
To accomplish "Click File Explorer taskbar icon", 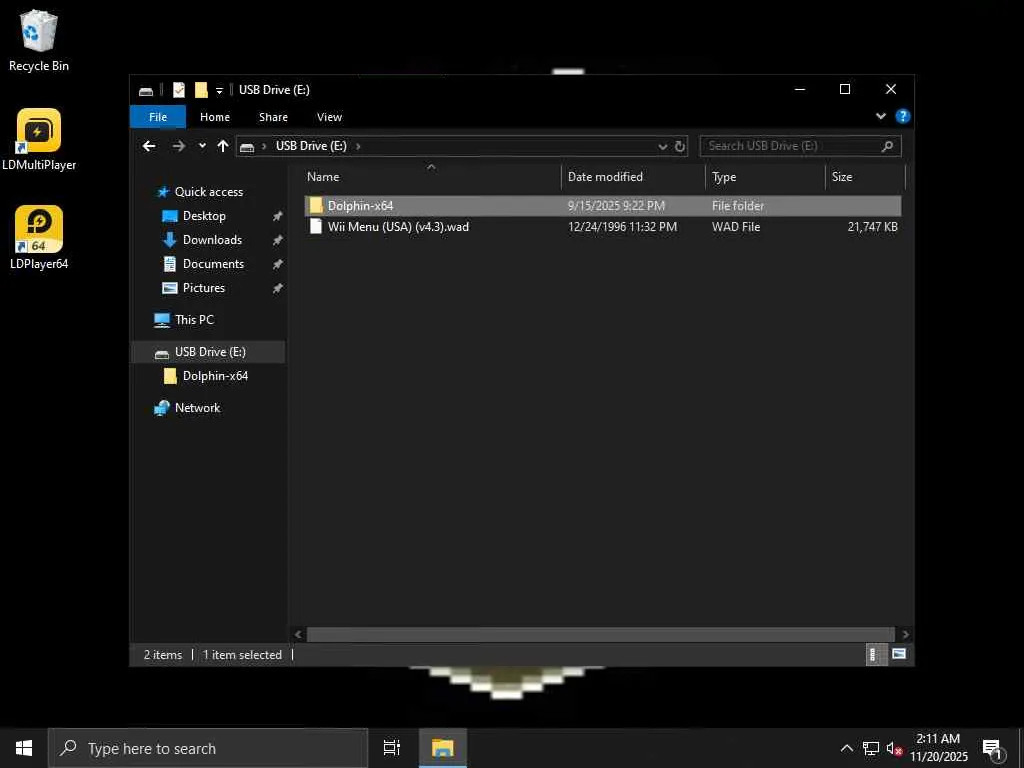I will click(x=442, y=748).
